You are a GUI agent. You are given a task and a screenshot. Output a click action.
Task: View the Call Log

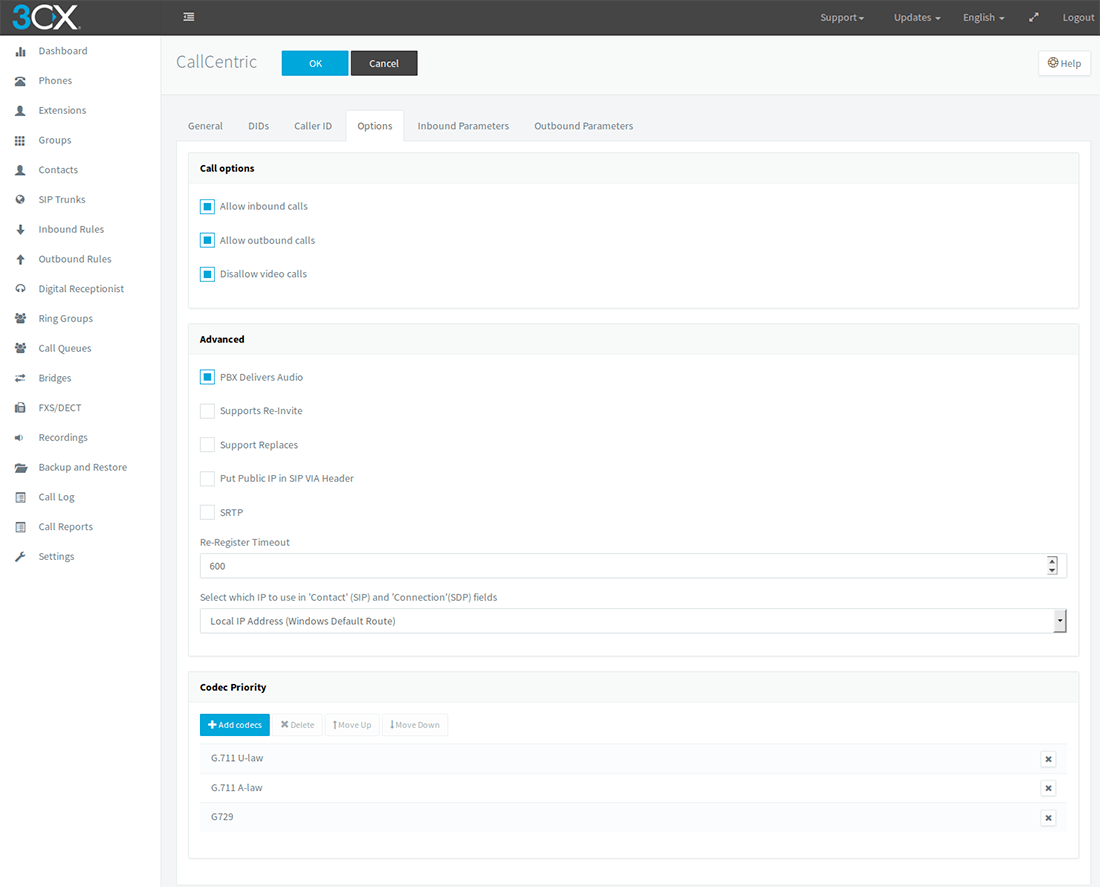(x=56, y=496)
